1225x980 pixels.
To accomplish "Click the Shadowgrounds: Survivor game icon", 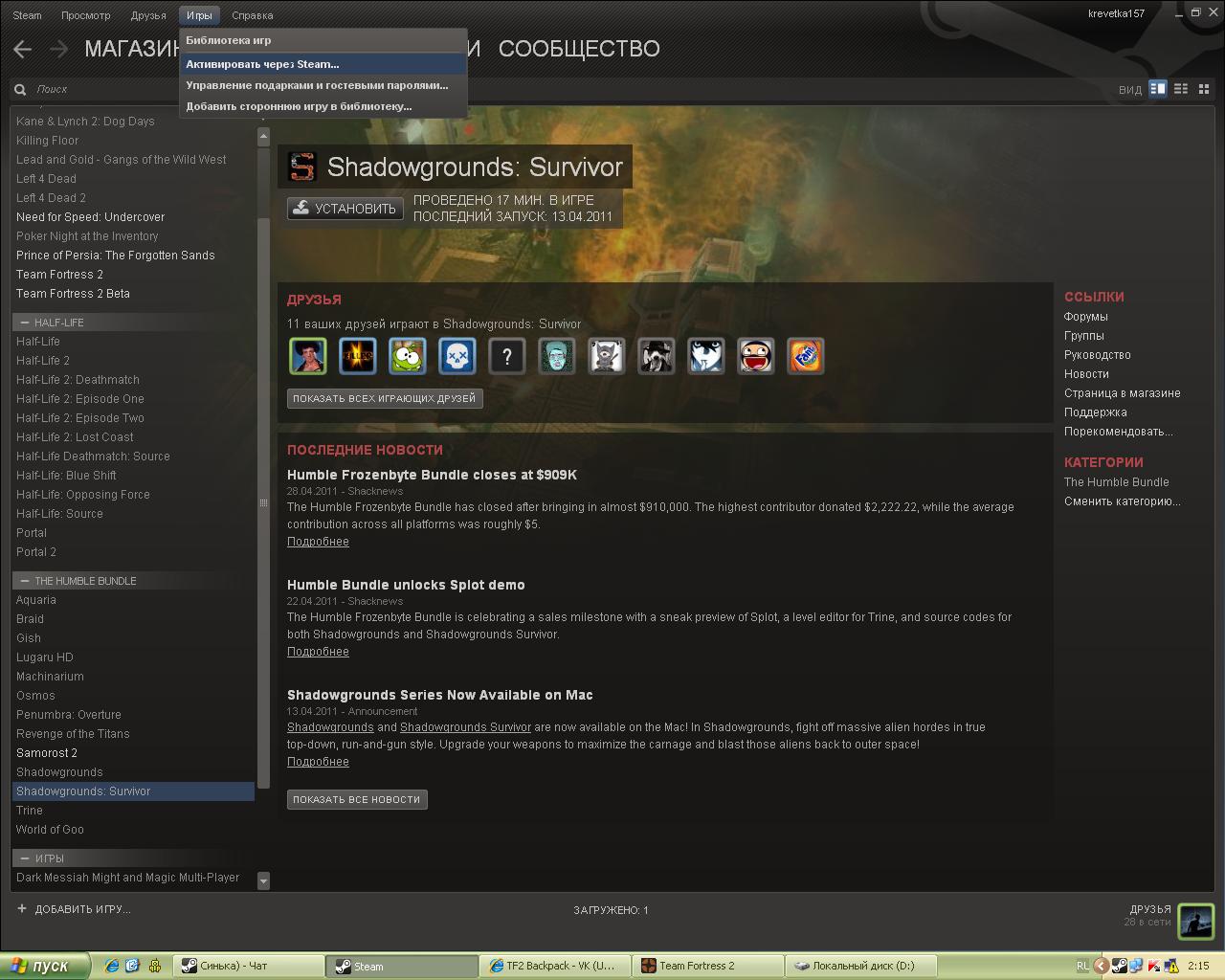I will point(301,167).
